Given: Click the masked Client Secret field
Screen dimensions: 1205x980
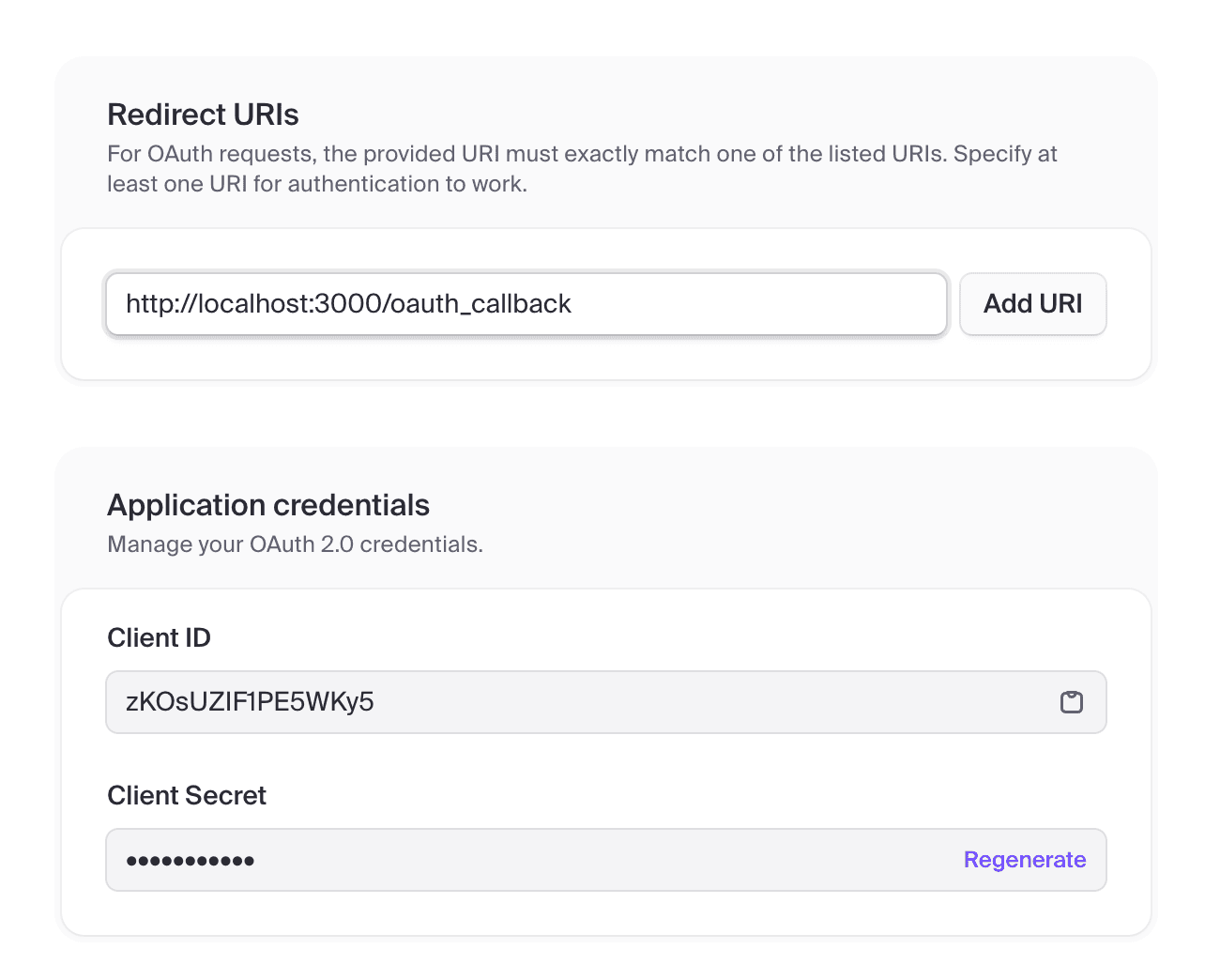Looking at the screenshot, I should [x=606, y=860].
